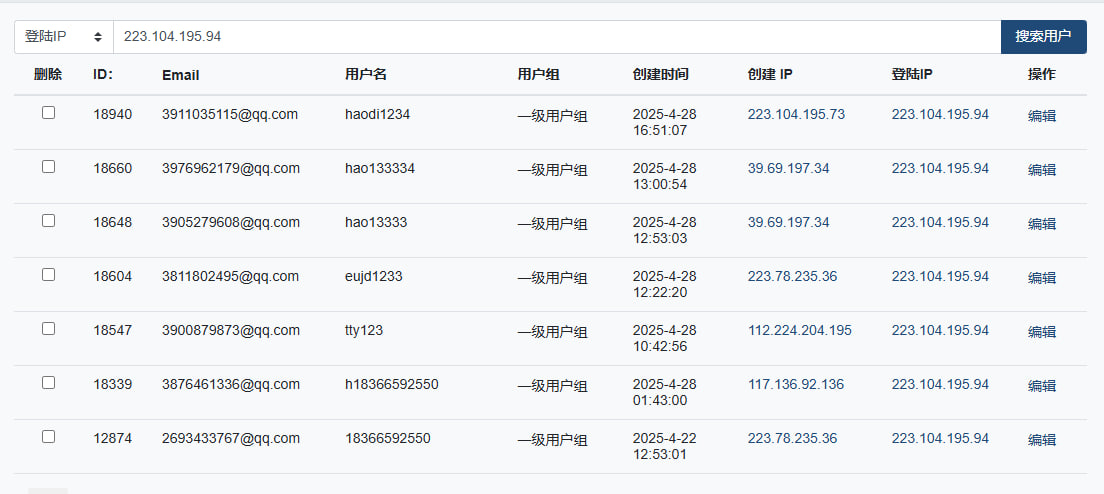Open 编辑 for user h18366592550

pyautogui.click(x=1041, y=386)
